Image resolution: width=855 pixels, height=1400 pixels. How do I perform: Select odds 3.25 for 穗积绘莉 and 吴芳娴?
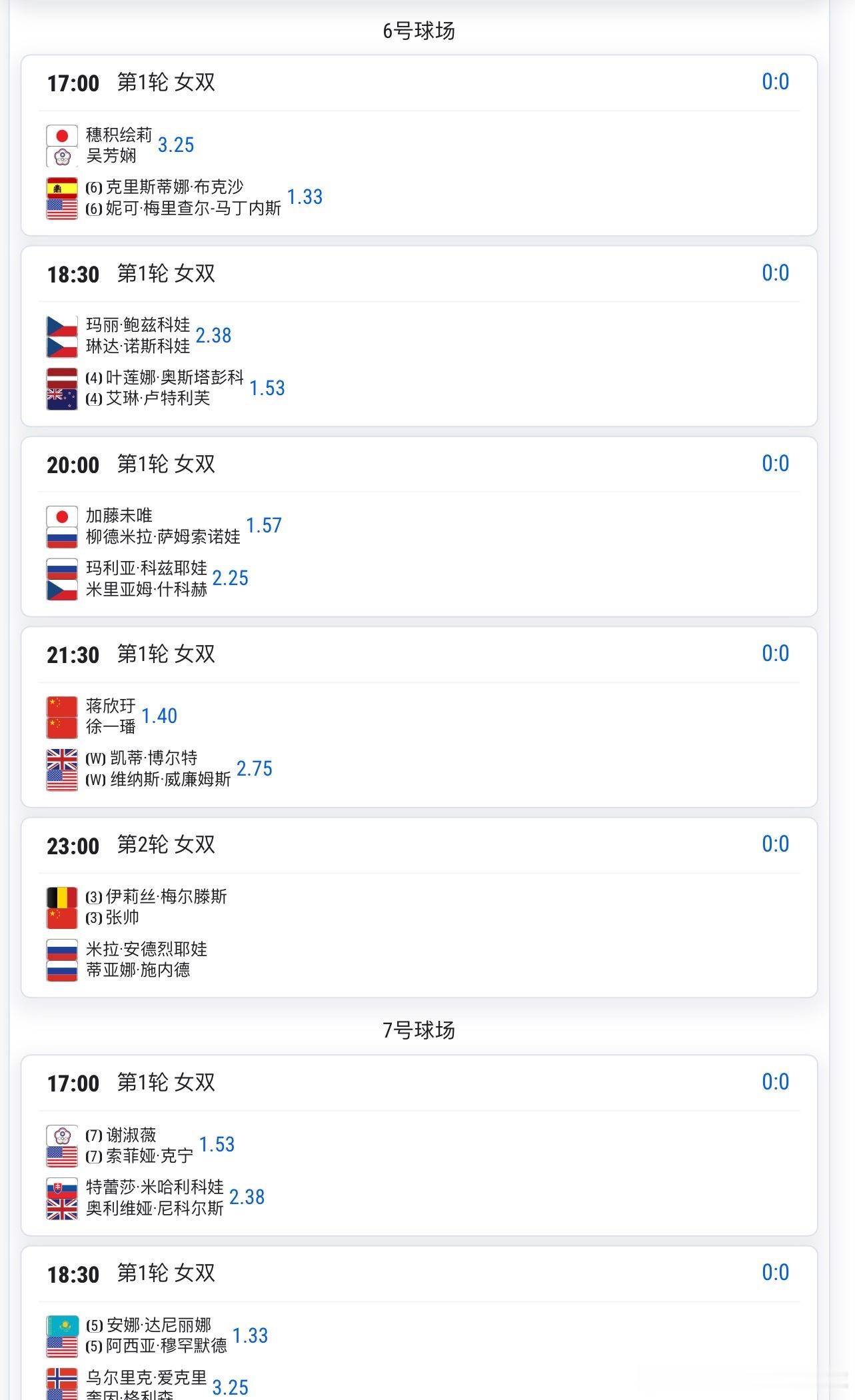tap(176, 145)
